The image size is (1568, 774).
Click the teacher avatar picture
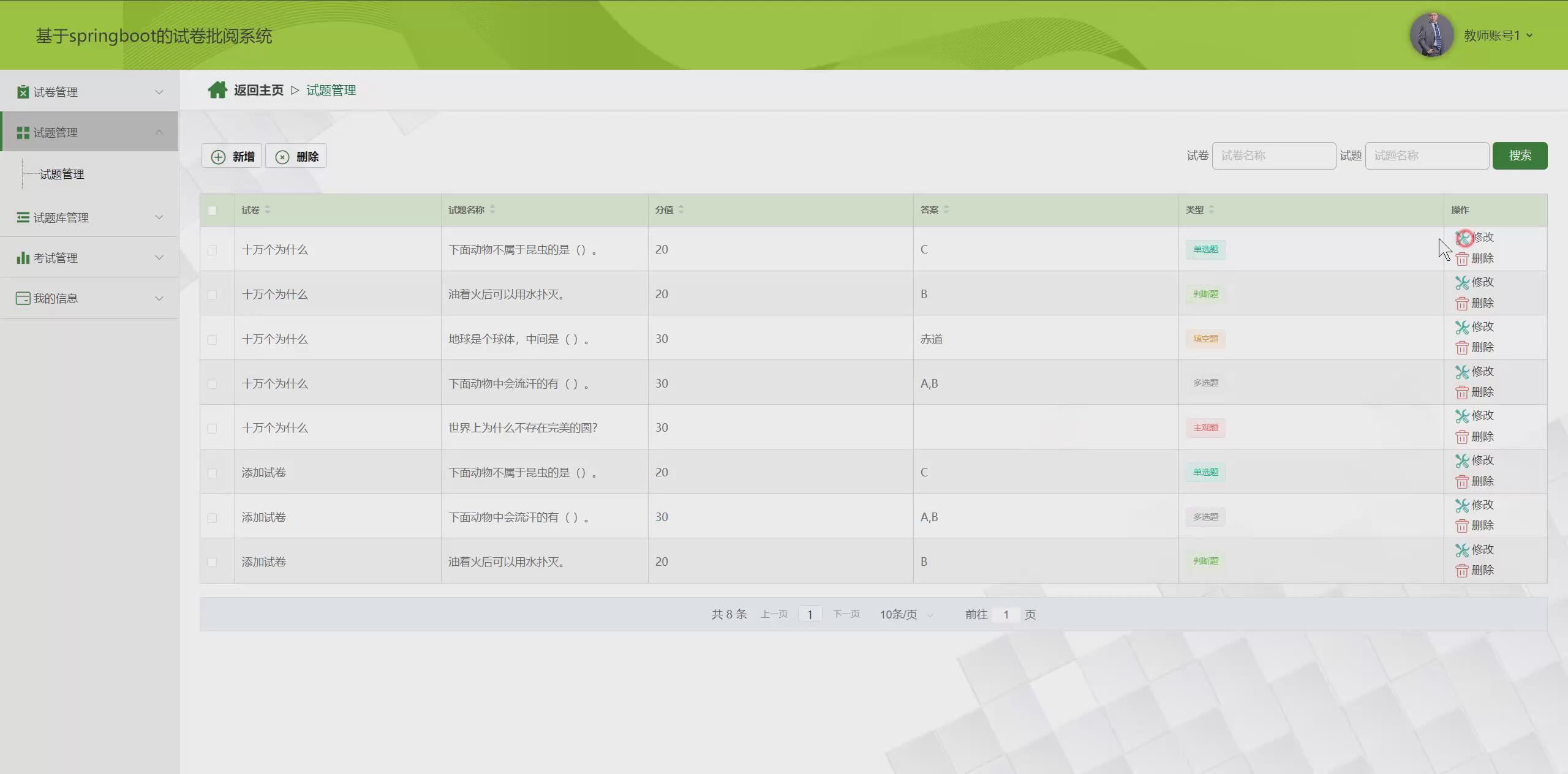click(1431, 35)
